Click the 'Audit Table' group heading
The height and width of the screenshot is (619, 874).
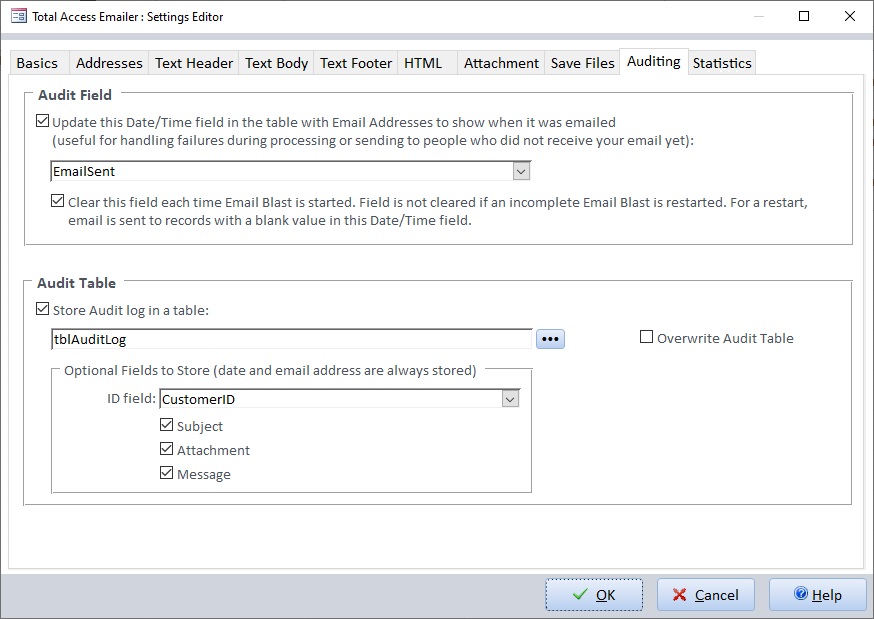[x=76, y=283]
